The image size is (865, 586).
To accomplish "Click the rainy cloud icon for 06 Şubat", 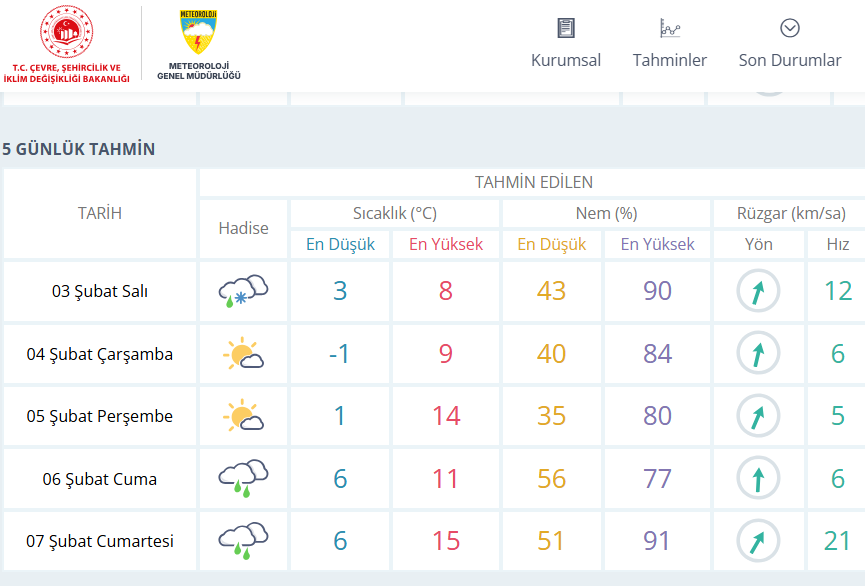I will [x=243, y=479].
